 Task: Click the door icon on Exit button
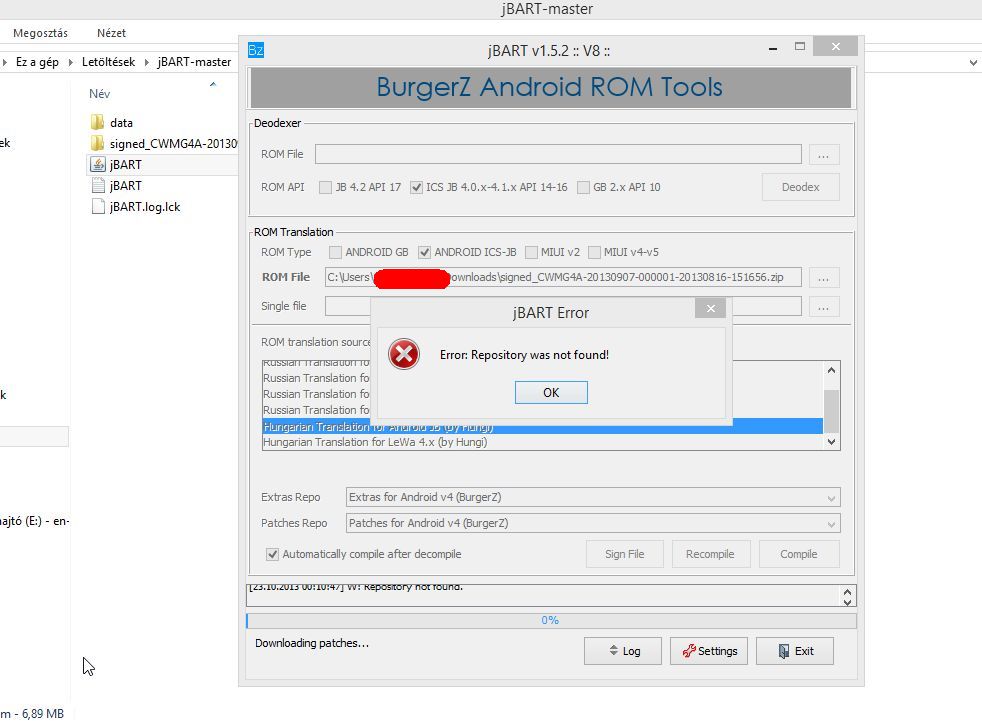click(783, 651)
